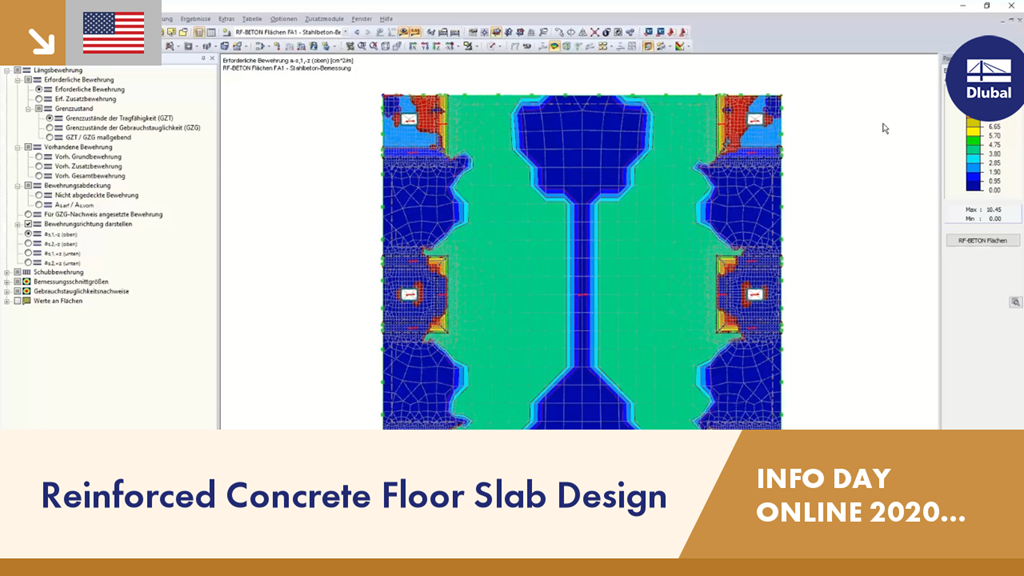Viewport: 1024px width, 576px height.
Task: Click the red X toolbar icon
Action: (x=594, y=32)
